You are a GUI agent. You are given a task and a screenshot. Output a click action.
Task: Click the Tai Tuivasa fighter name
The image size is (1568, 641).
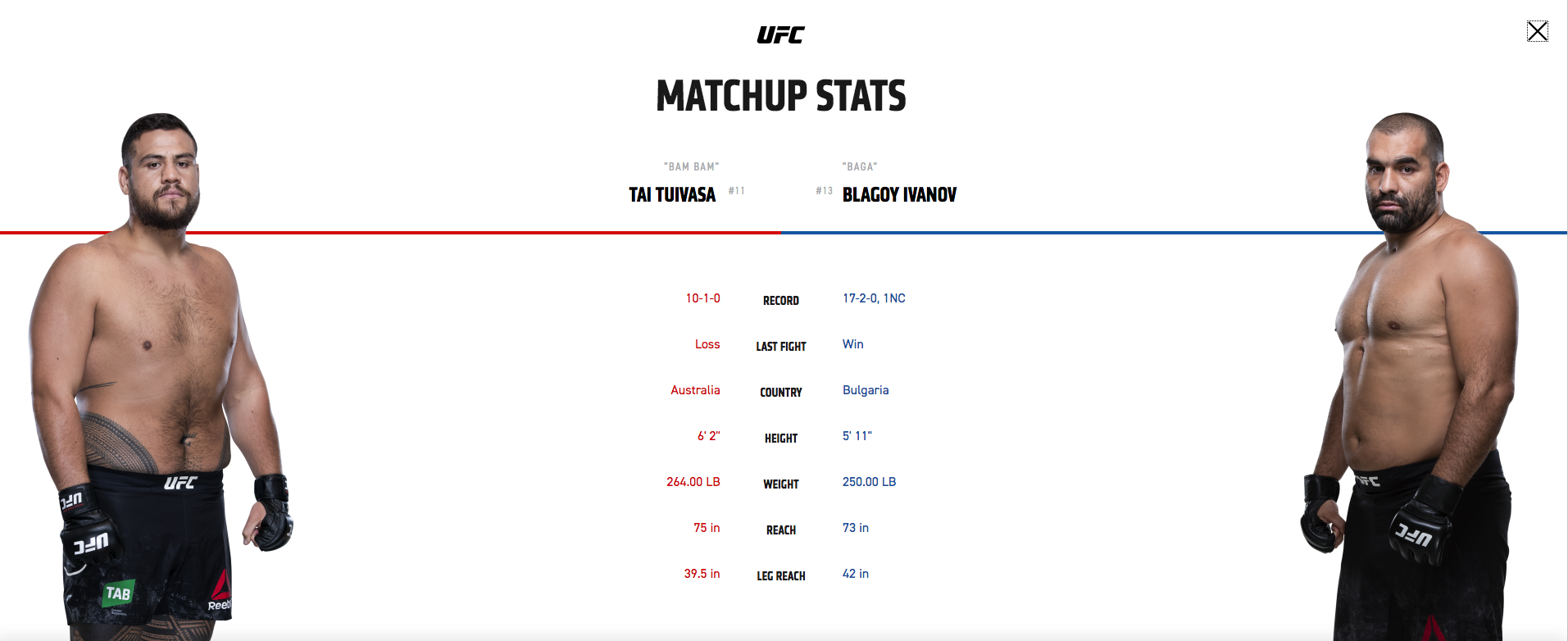672,195
